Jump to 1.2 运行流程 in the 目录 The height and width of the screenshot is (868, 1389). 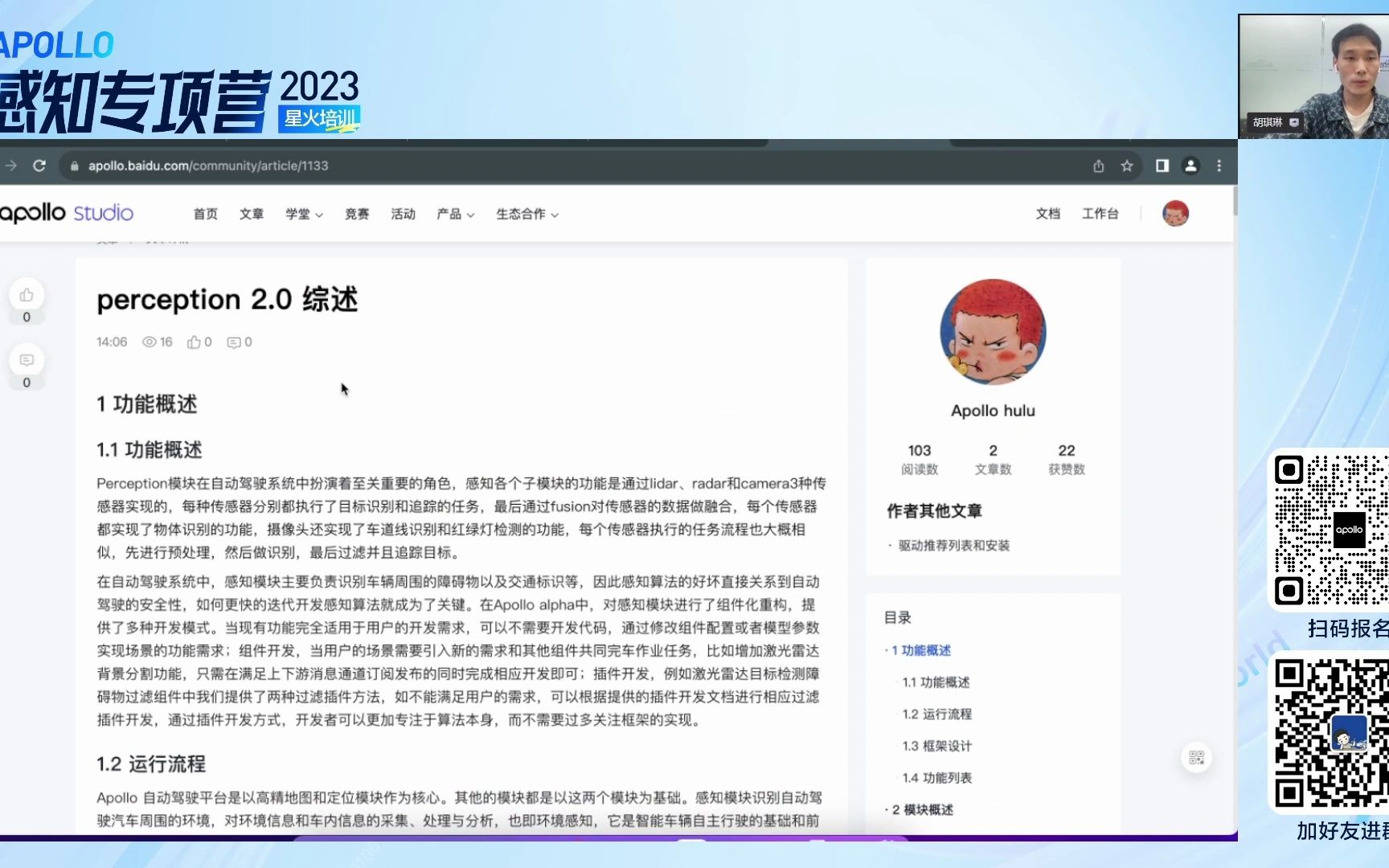tap(936, 714)
